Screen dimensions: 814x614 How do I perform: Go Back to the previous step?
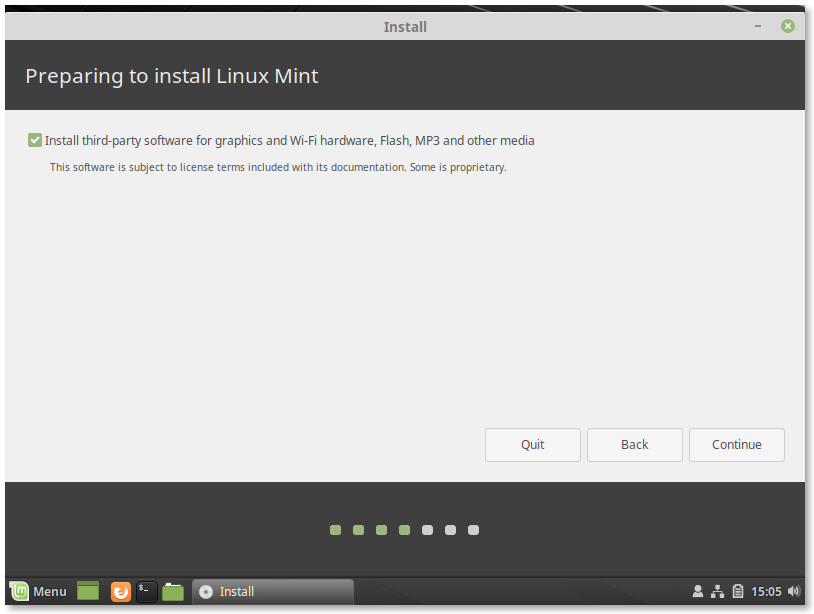(x=634, y=445)
